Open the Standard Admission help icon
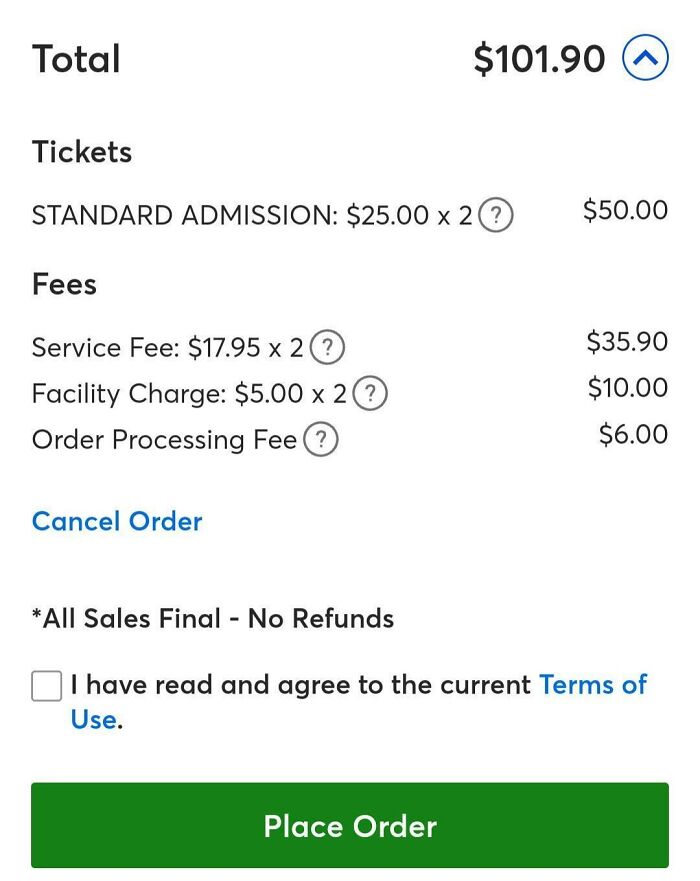This screenshot has height=881, width=700. coord(496,214)
